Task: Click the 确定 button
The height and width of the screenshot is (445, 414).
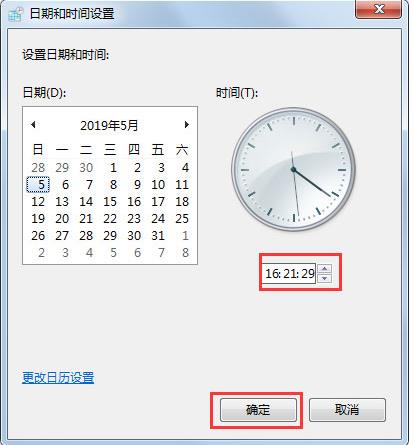Action: 258,410
